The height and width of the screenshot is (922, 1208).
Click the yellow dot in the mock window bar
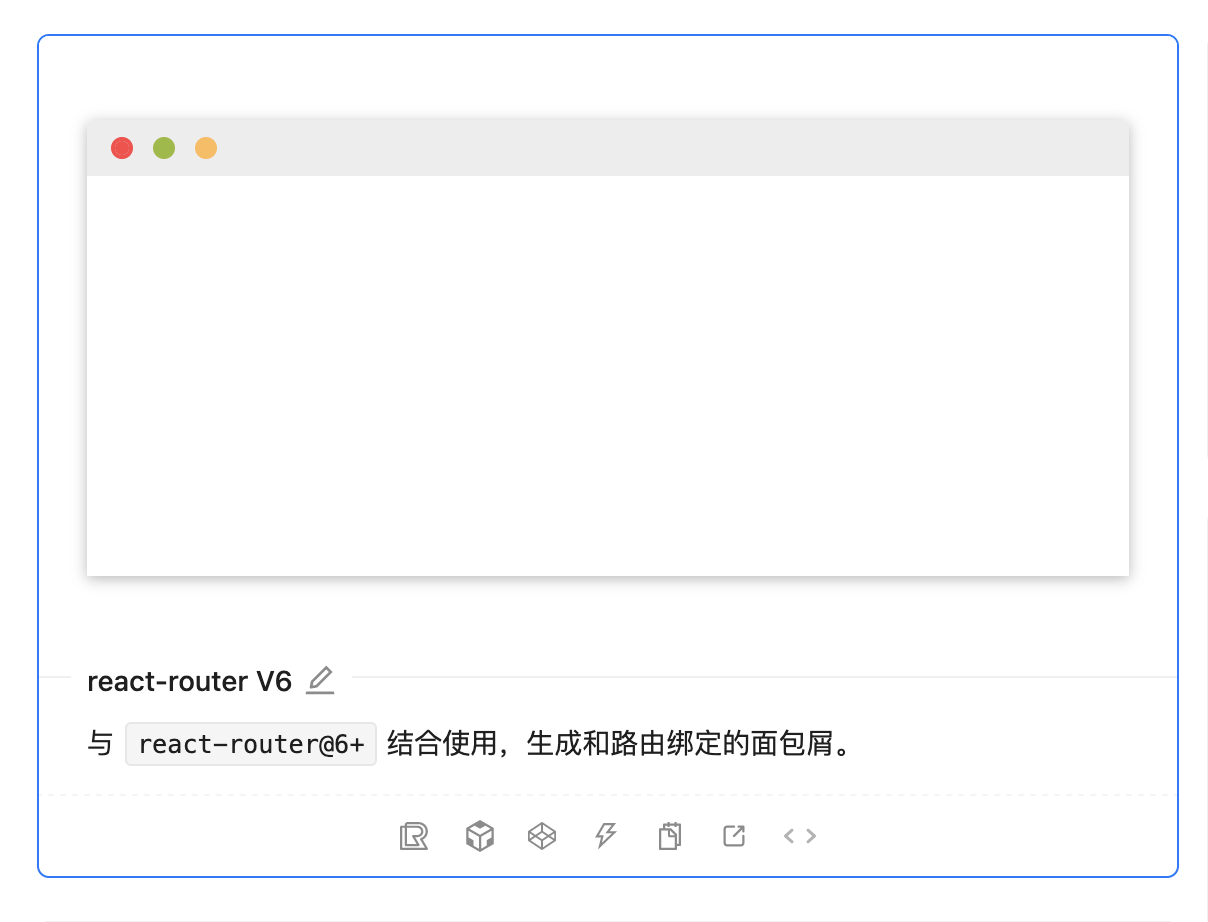coord(205,148)
